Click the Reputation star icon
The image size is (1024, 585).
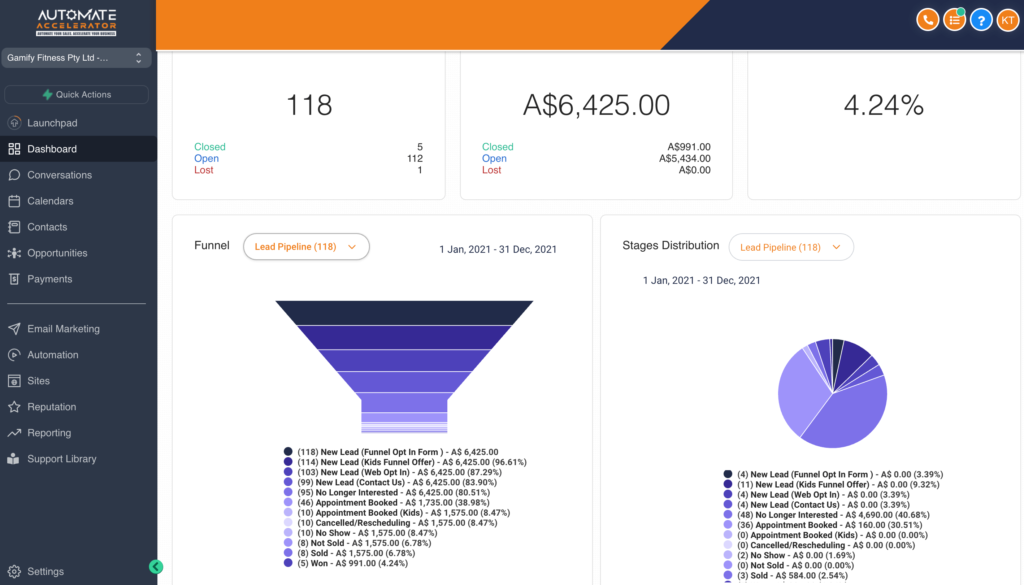tap(14, 407)
